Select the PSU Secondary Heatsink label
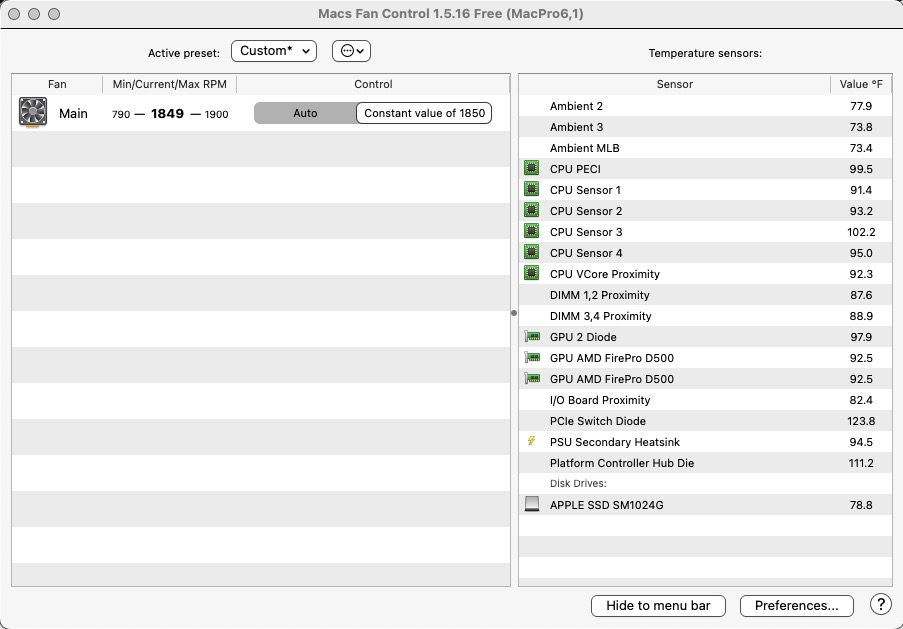The height and width of the screenshot is (629, 903). pyautogui.click(x=614, y=442)
